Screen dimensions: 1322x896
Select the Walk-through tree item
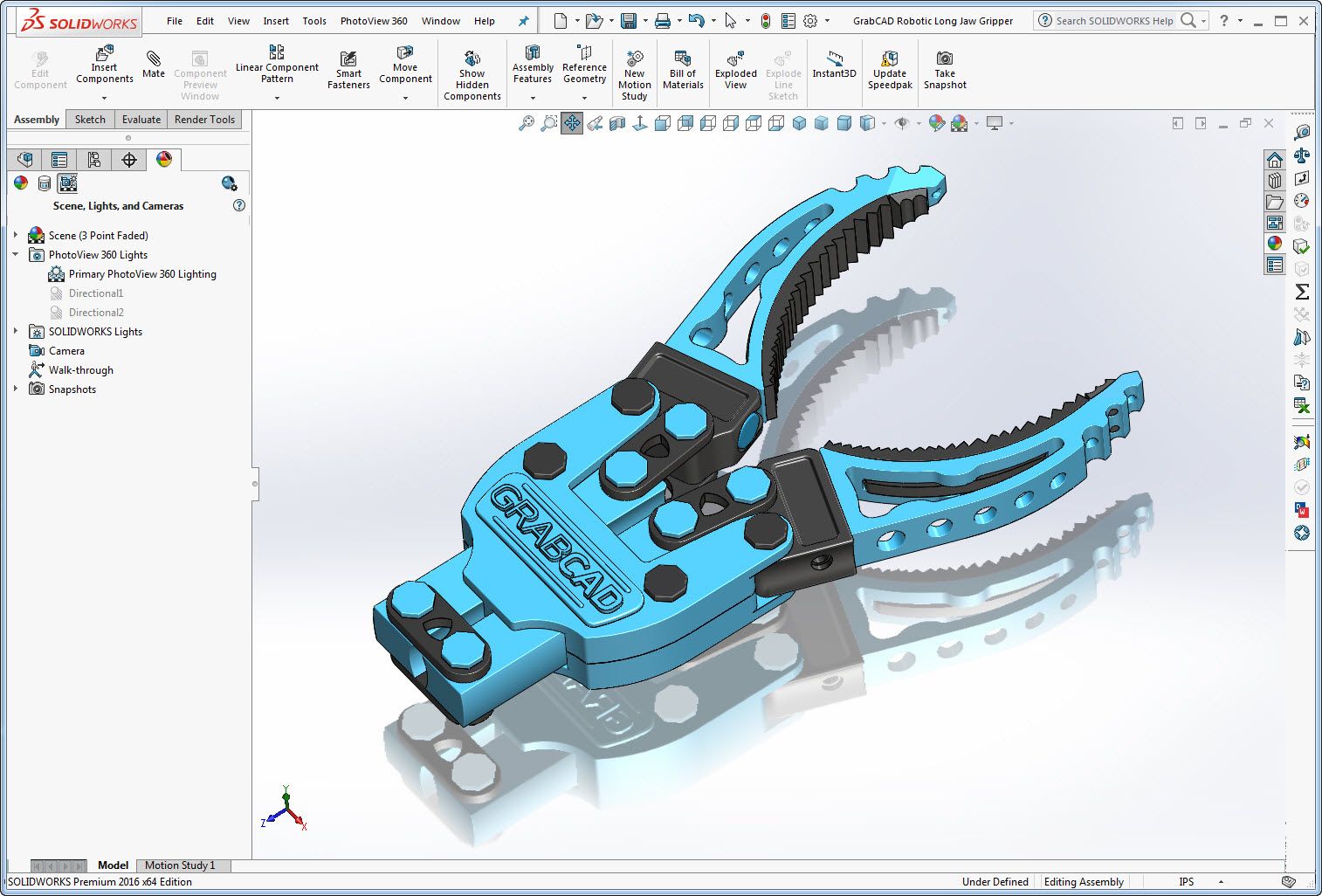(x=71, y=370)
